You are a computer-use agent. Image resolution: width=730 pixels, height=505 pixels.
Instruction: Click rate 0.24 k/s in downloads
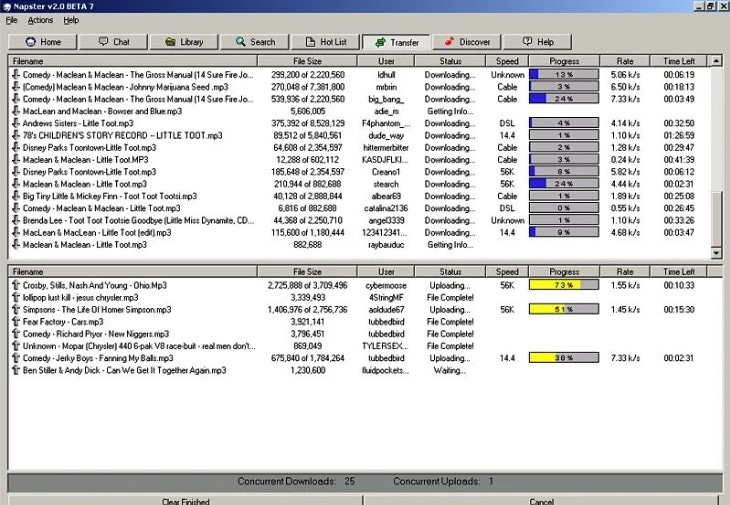point(625,160)
